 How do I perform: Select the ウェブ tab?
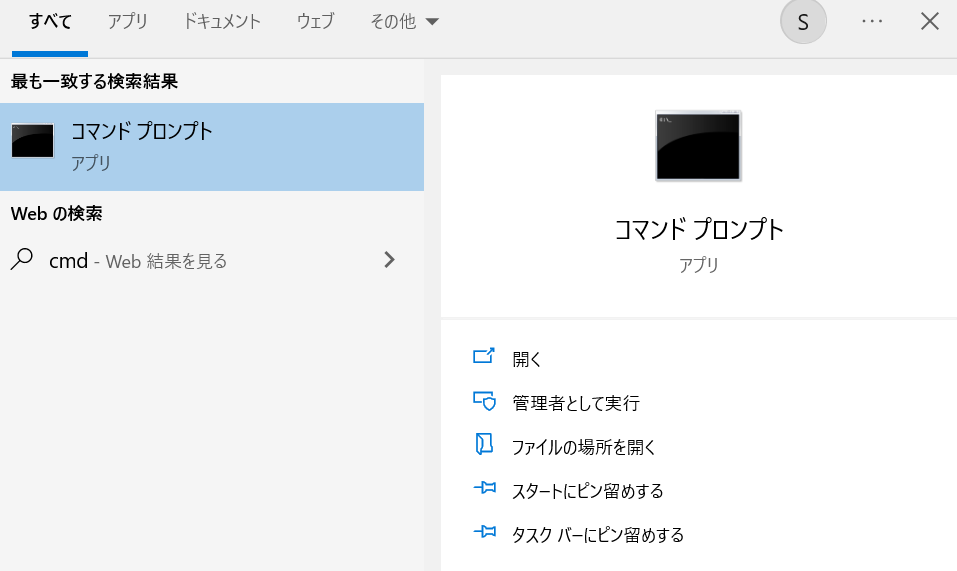(x=315, y=21)
